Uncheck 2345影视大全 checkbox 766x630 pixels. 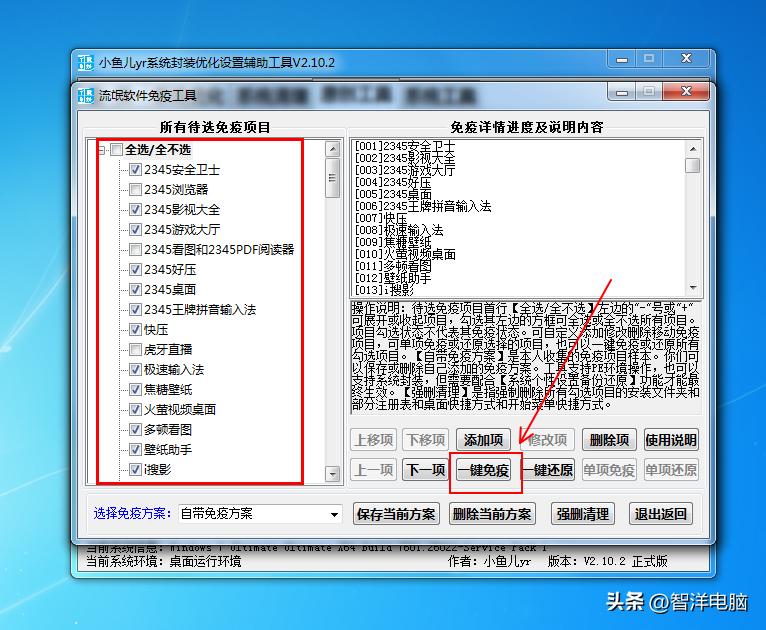click(135, 210)
